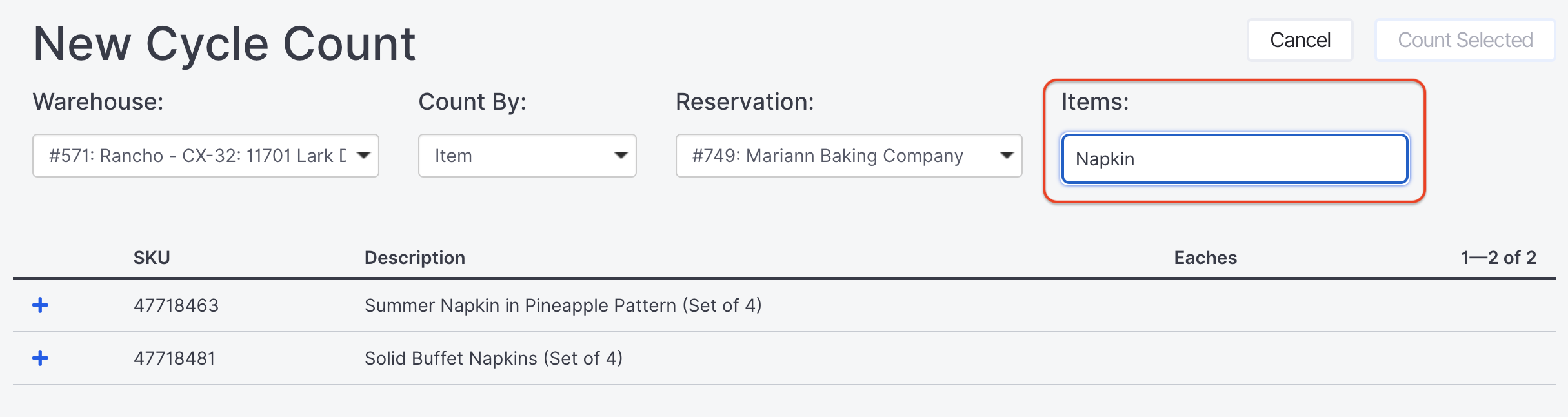Select Summer Napkin in Pineapple Pattern row
1568x417 pixels.
[563, 305]
